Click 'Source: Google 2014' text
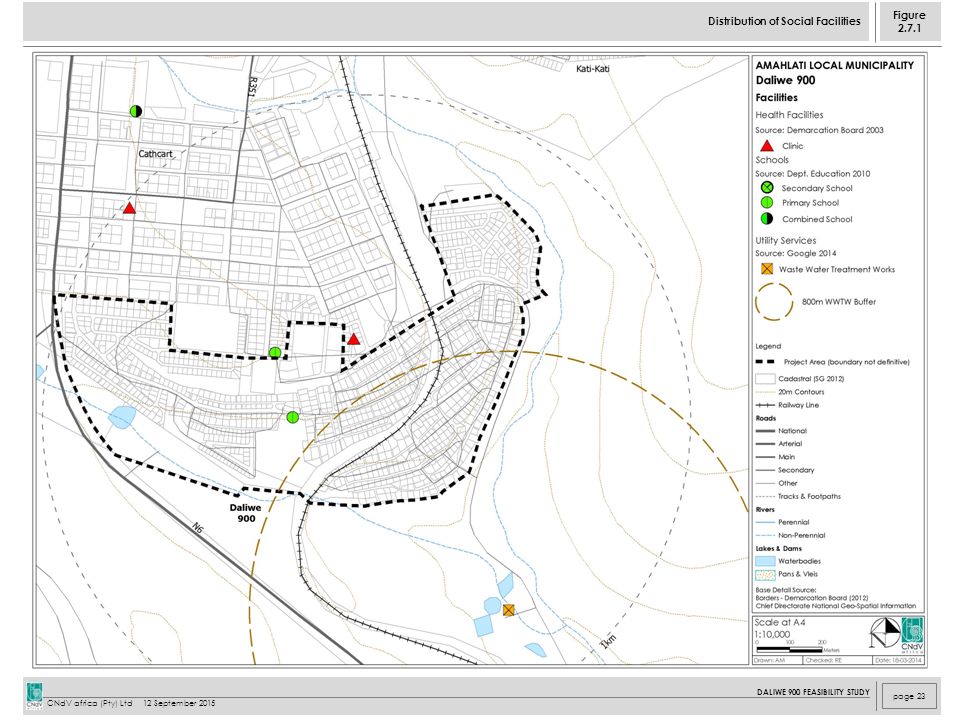The width and height of the screenshot is (960, 720). [795, 253]
